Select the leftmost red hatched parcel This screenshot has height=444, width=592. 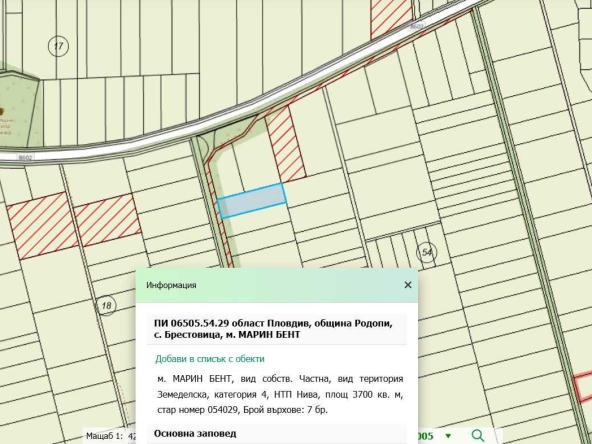[x=42, y=226]
